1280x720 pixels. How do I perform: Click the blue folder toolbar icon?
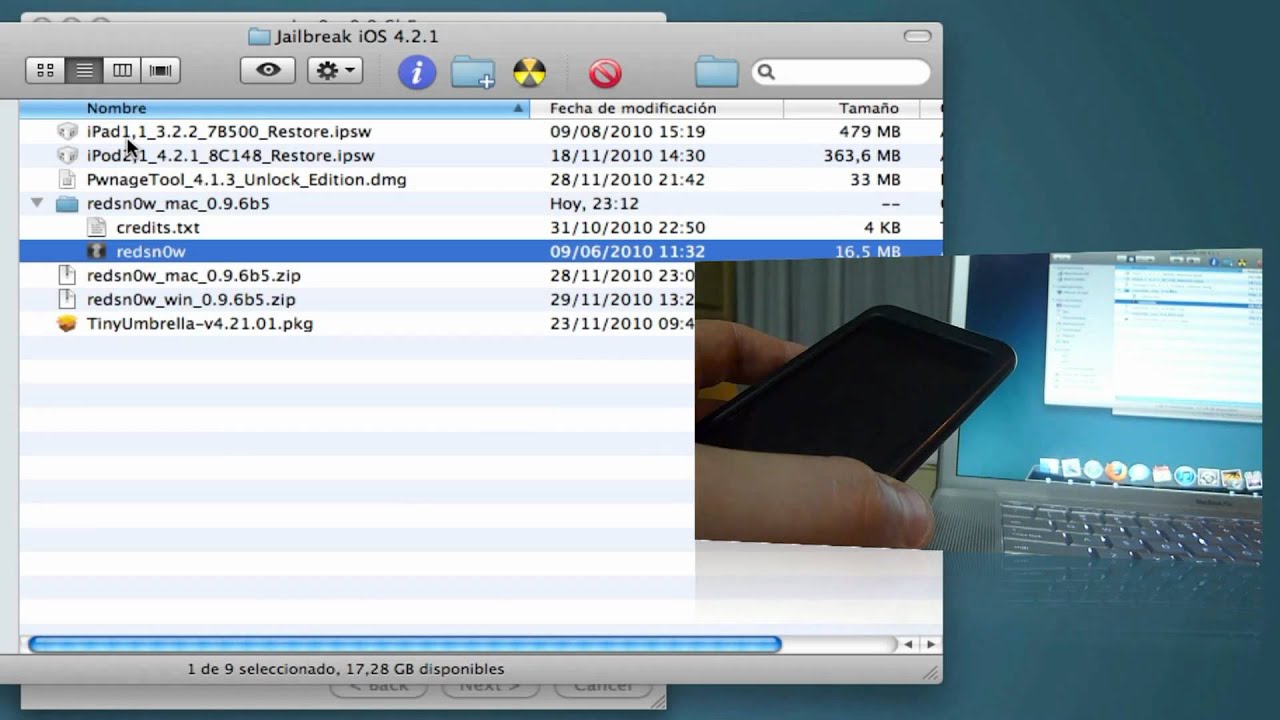click(716, 72)
